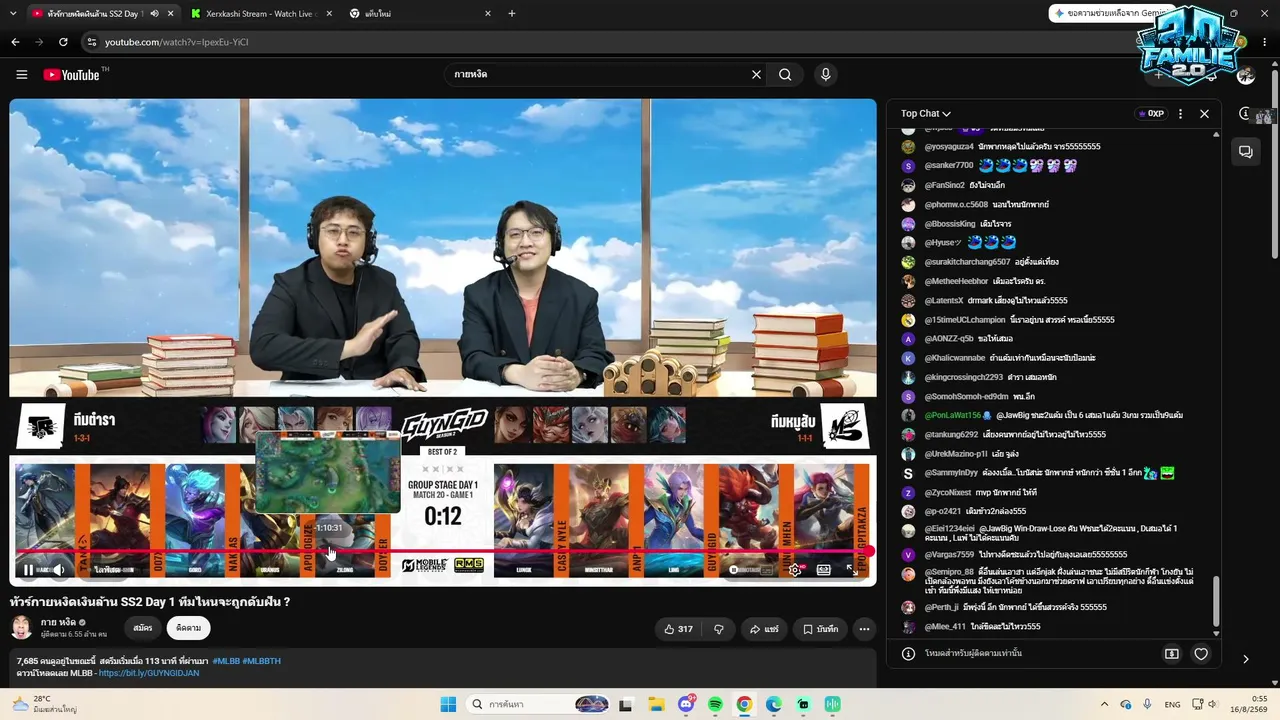Follow the bit.ly/GUYNGIDJAN link
The image size is (1280, 720).
pyautogui.click(x=149, y=673)
